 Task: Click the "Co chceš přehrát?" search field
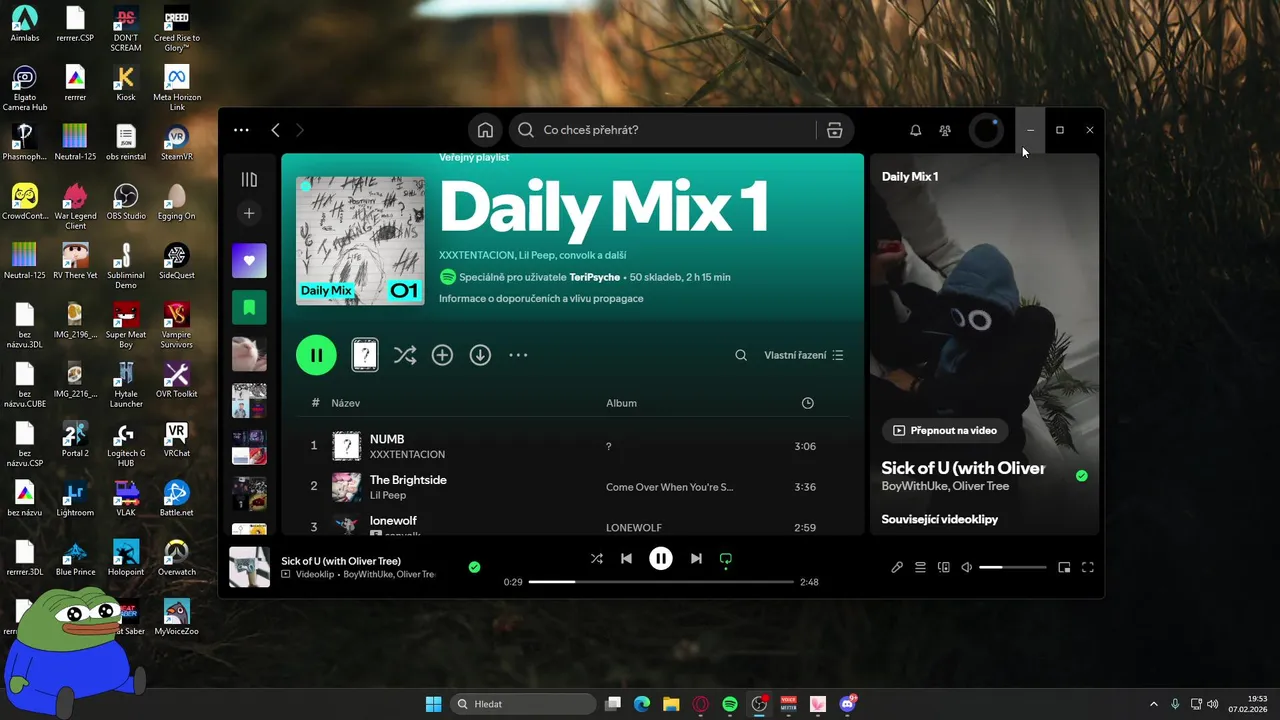coord(664,130)
